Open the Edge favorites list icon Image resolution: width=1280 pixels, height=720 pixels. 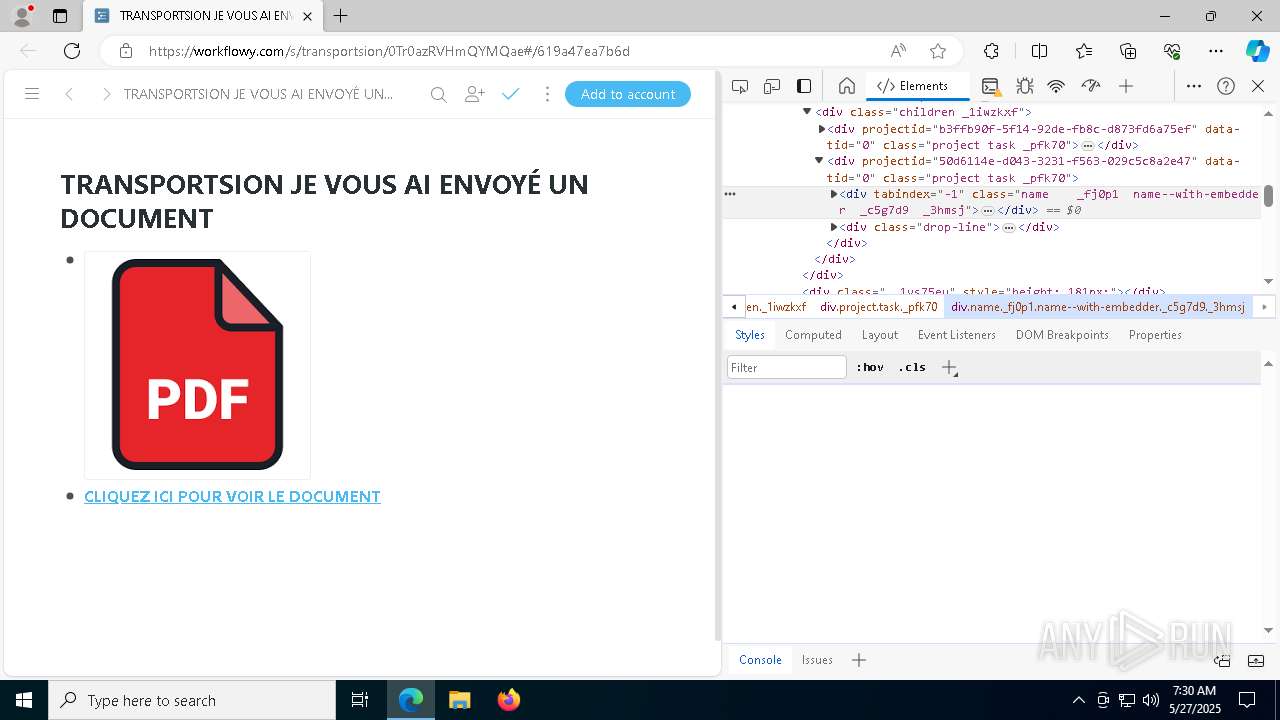point(1084,51)
